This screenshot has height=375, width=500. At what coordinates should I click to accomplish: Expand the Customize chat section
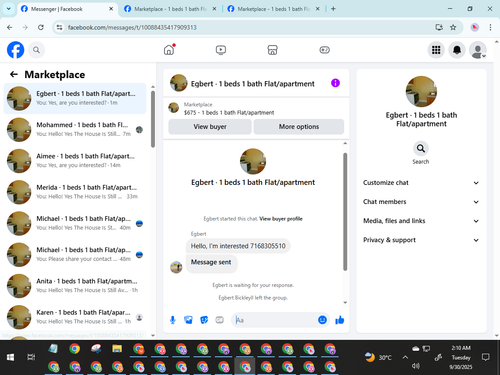tap(421, 183)
